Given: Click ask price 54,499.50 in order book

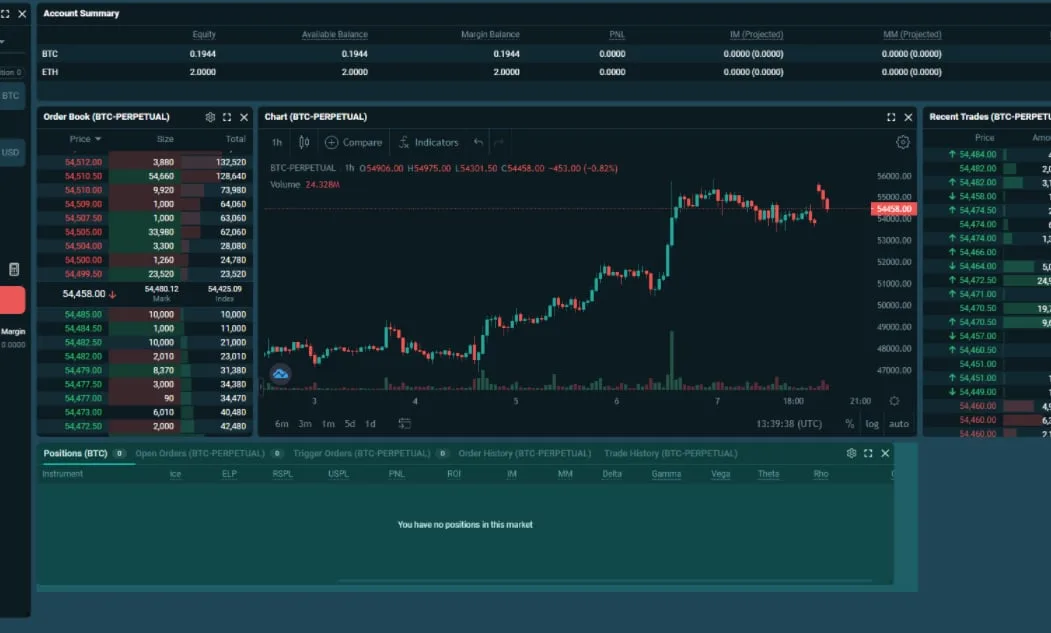Looking at the screenshot, I should click(x=83, y=274).
